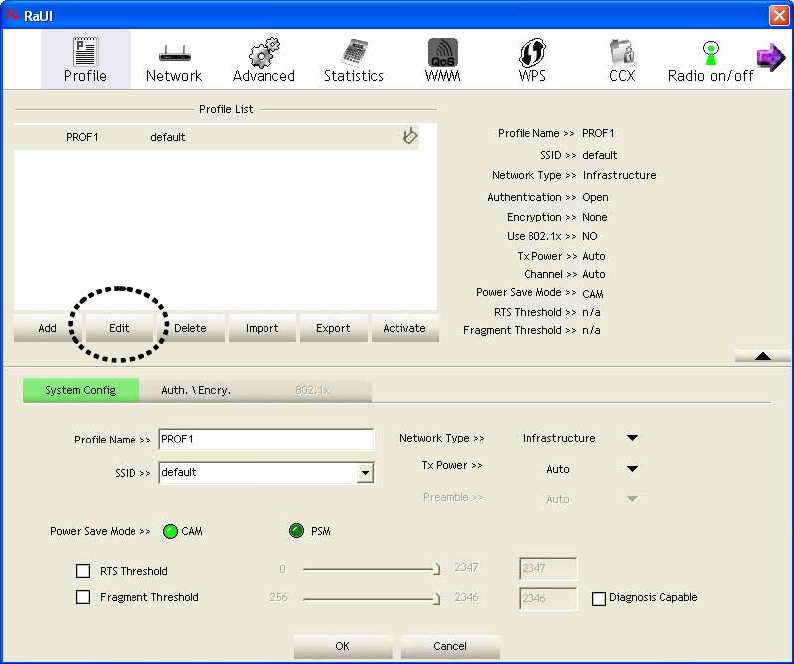Enable the Fragment Threshold checkbox

[x=83, y=597]
